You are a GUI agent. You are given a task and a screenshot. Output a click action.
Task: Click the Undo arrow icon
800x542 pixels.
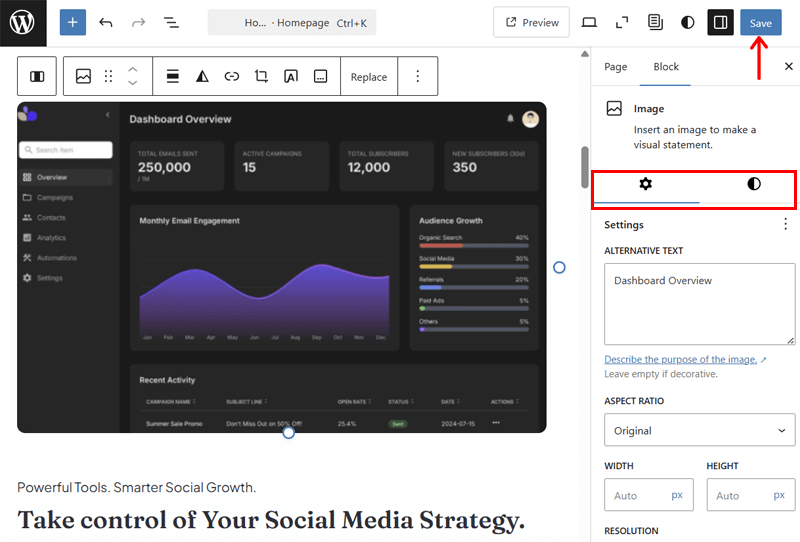(106, 22)
